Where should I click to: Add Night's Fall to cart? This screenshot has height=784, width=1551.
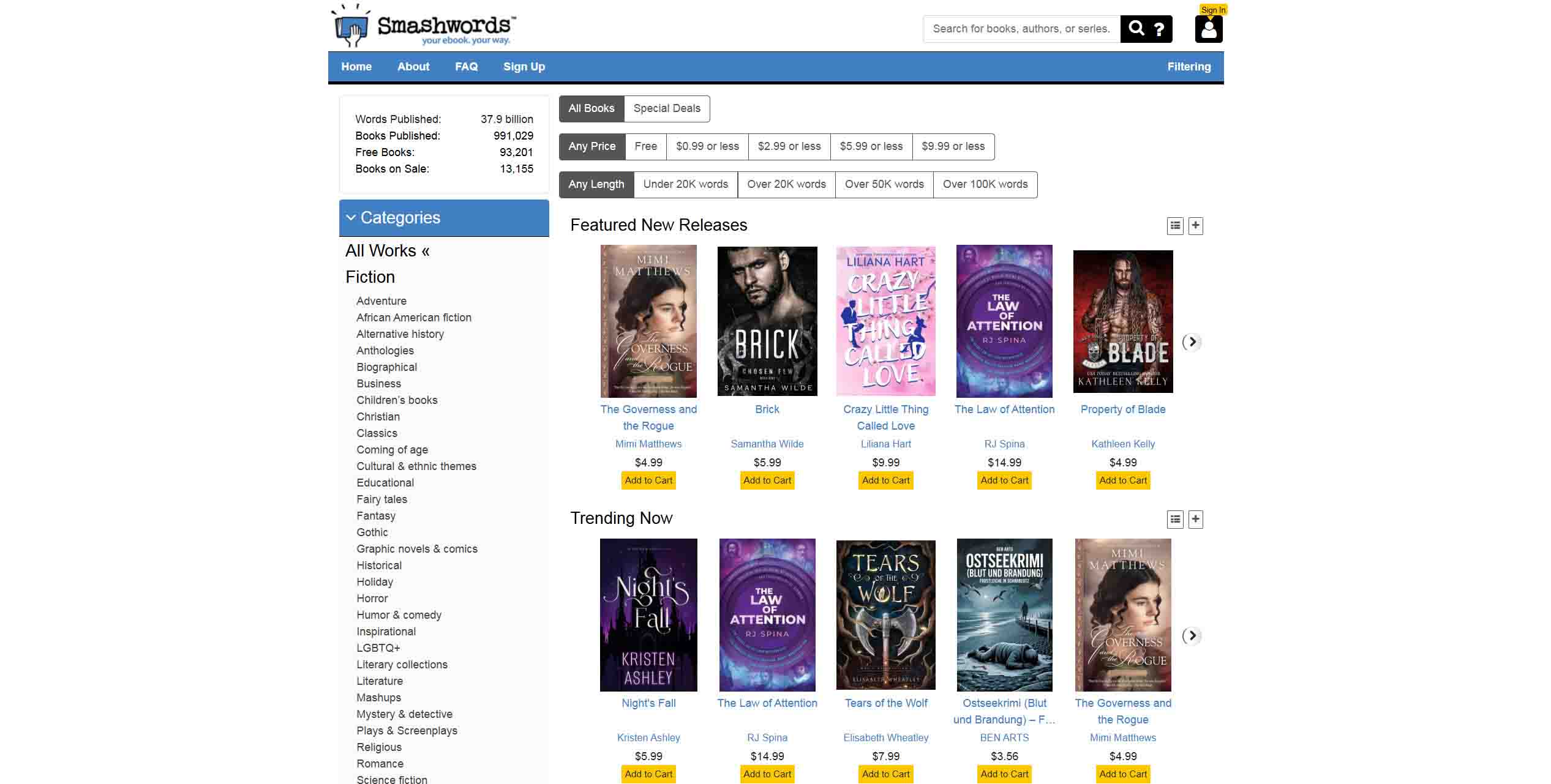tap(648, 774)
